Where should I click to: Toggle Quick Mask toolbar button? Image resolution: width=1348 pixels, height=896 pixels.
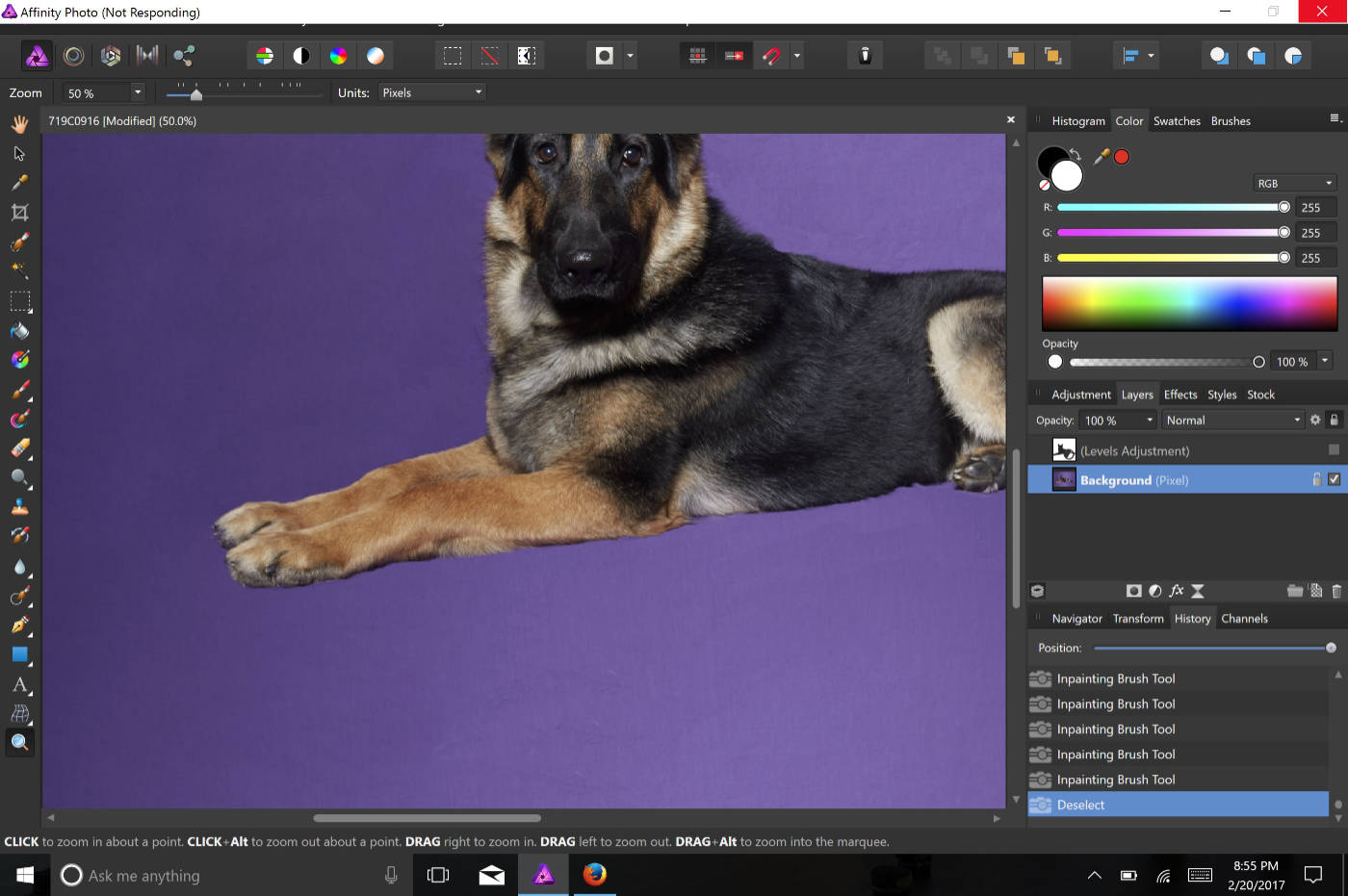(604, 56)
